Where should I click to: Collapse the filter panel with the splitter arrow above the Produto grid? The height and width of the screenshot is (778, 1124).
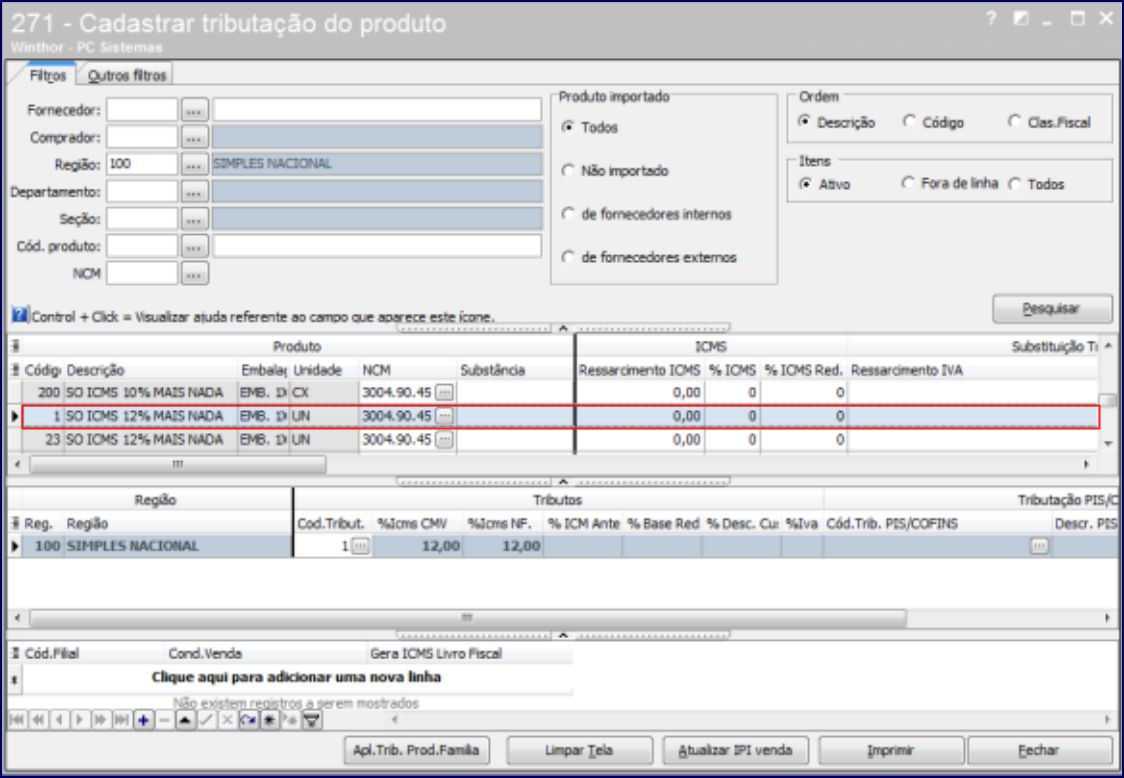pyautogui.click(x=563, y=328)
